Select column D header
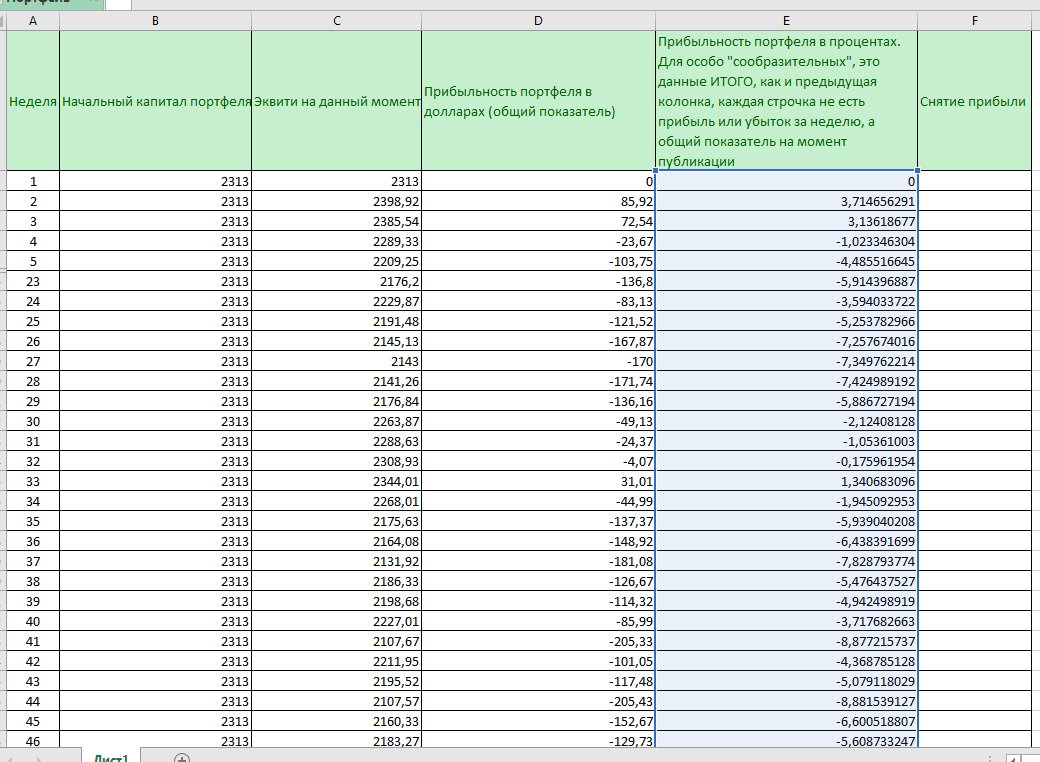This screenshot has width=1040, height=762. [x=538, y=21]
